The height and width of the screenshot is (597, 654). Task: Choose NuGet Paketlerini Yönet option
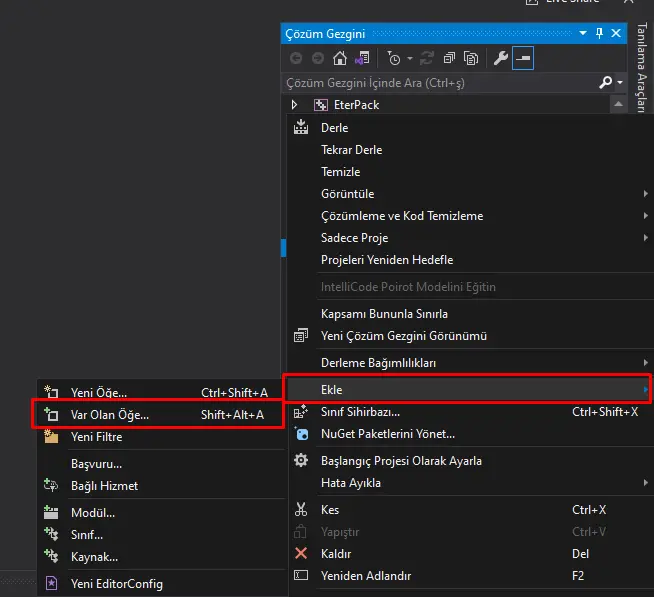[387, 434]
